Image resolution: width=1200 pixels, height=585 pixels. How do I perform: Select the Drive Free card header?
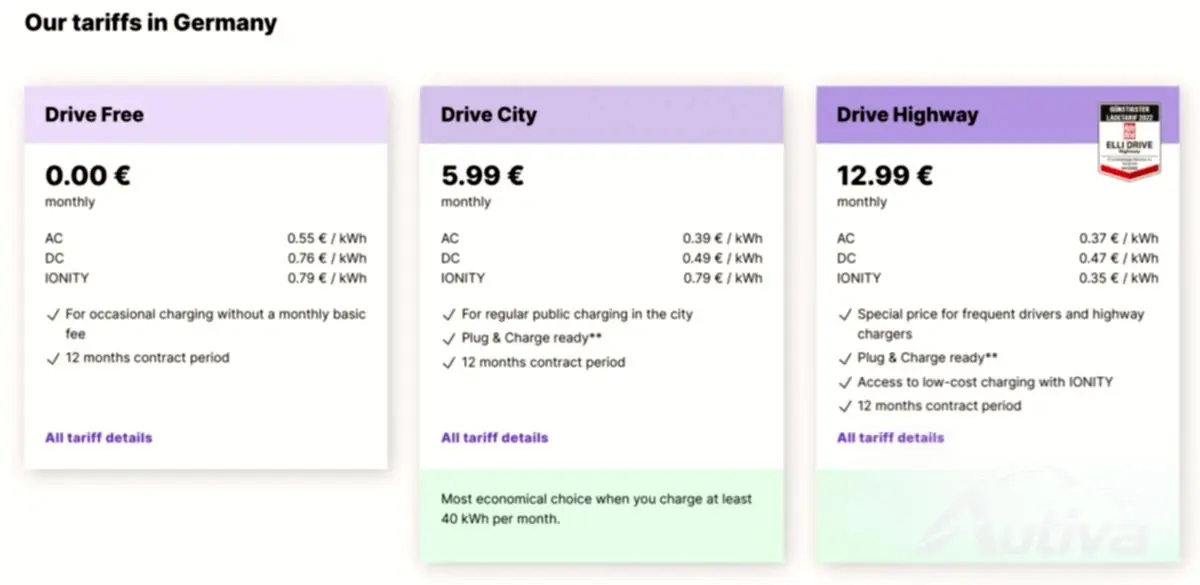206,114
